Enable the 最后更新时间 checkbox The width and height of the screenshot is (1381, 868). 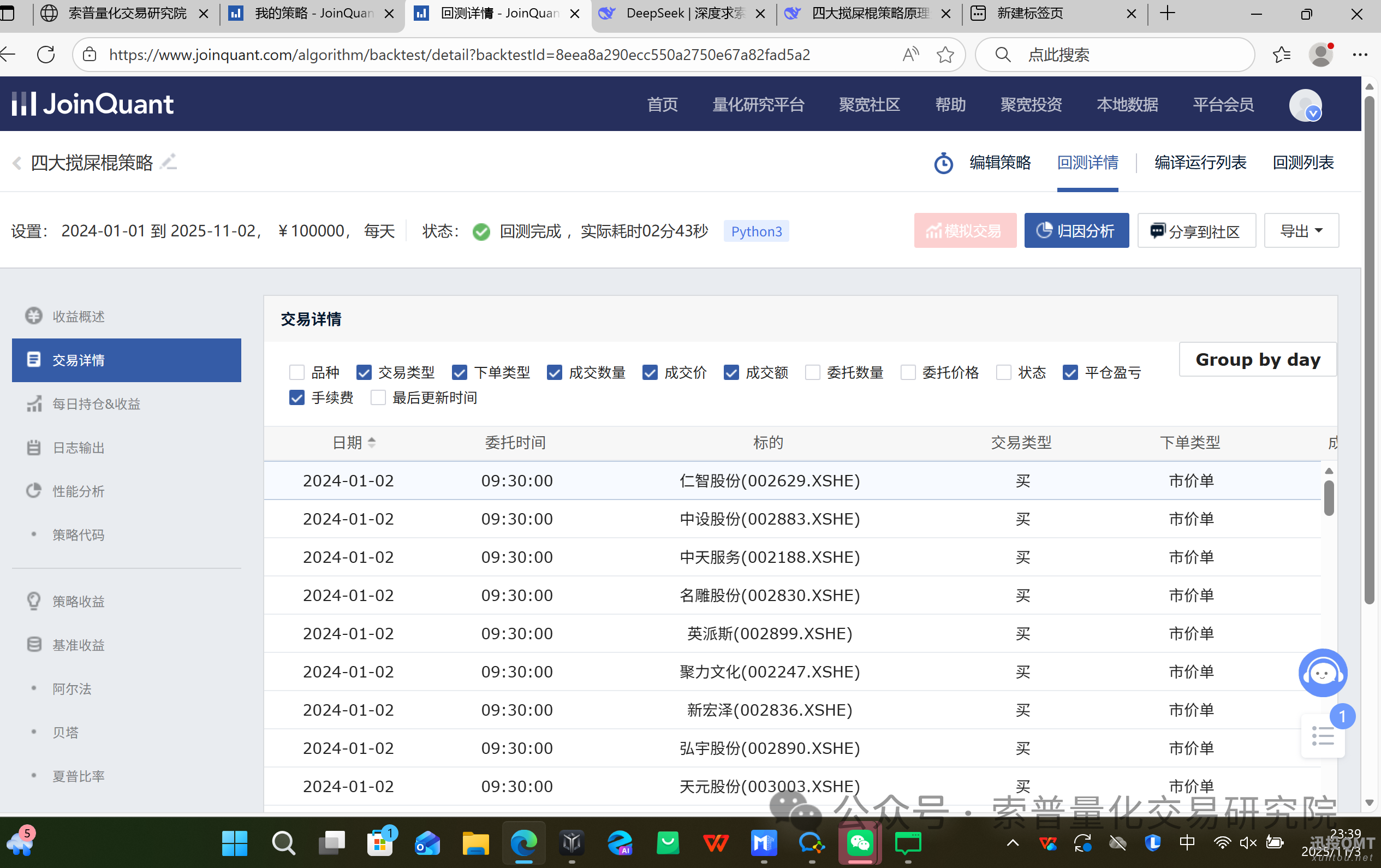(x=378, y=397)
